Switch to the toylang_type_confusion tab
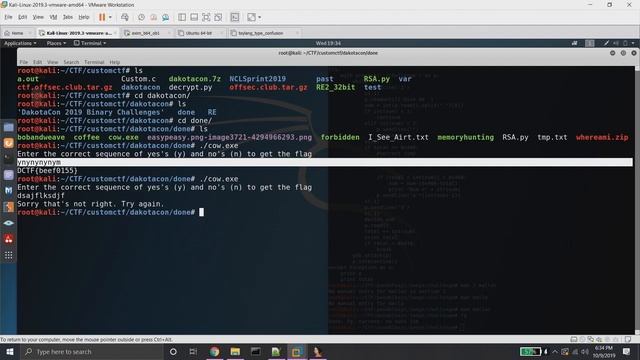The width and height of the screenshot is (640, 360). 260,33
